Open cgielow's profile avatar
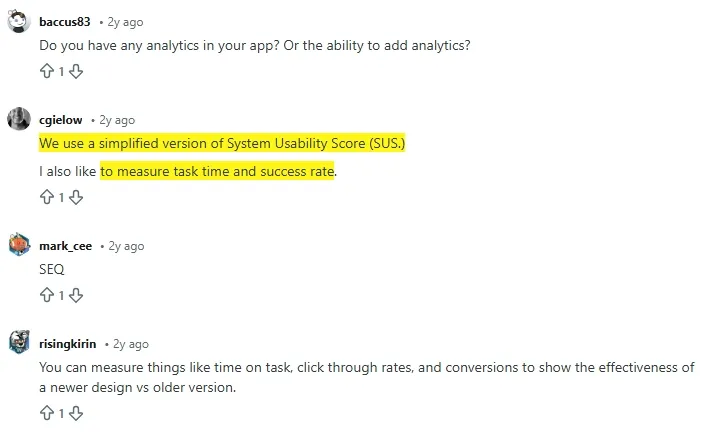Screen dimensions: 711x435 click(x=19, y=119)
